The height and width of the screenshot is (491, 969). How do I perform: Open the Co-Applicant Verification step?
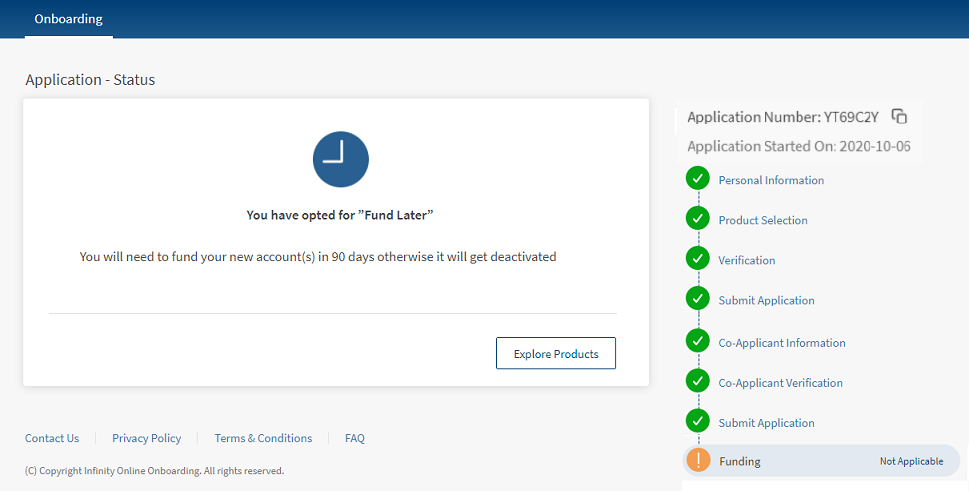(x=780, y=383)
